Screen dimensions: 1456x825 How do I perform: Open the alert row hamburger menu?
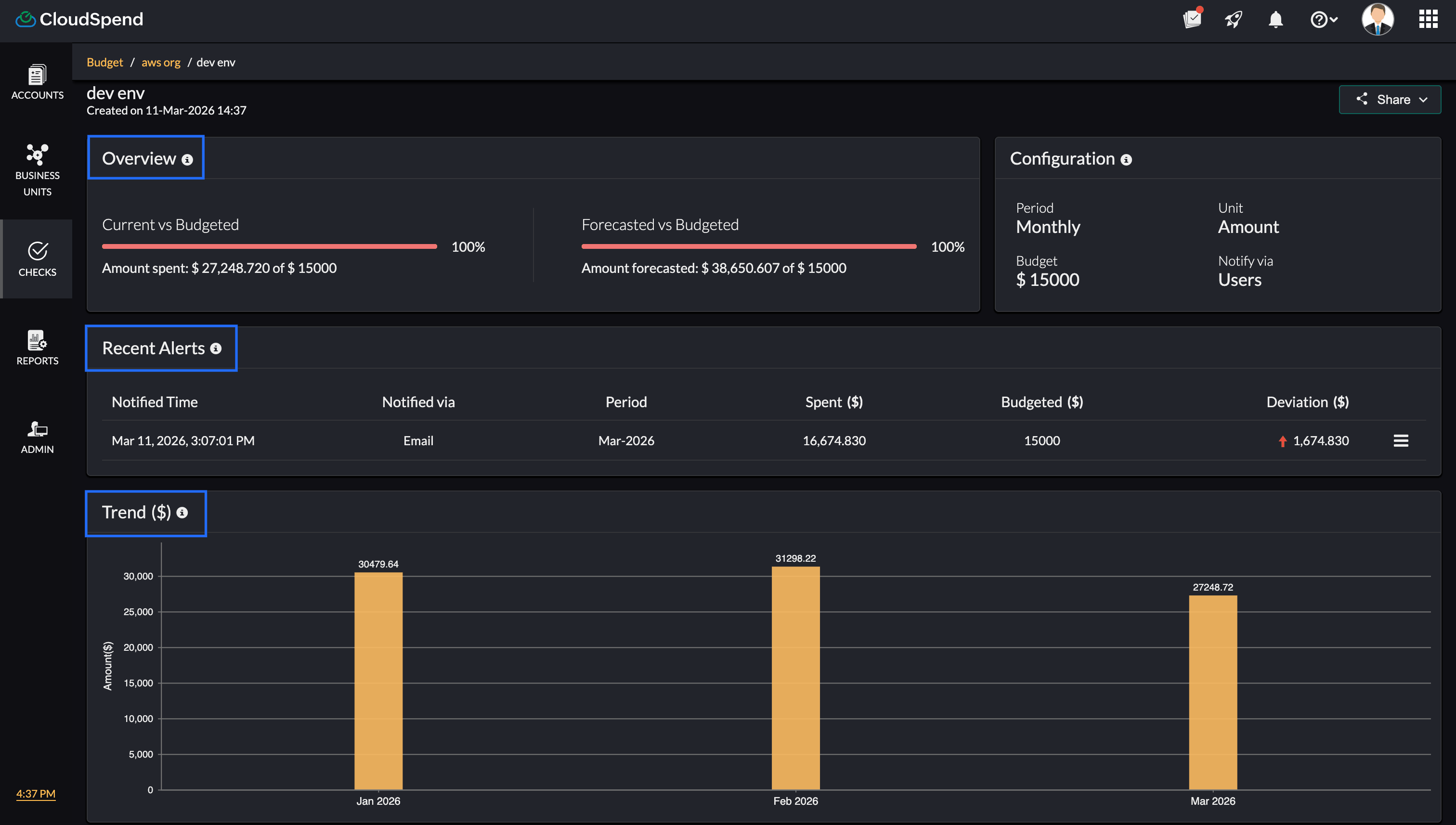[1401, 441]
